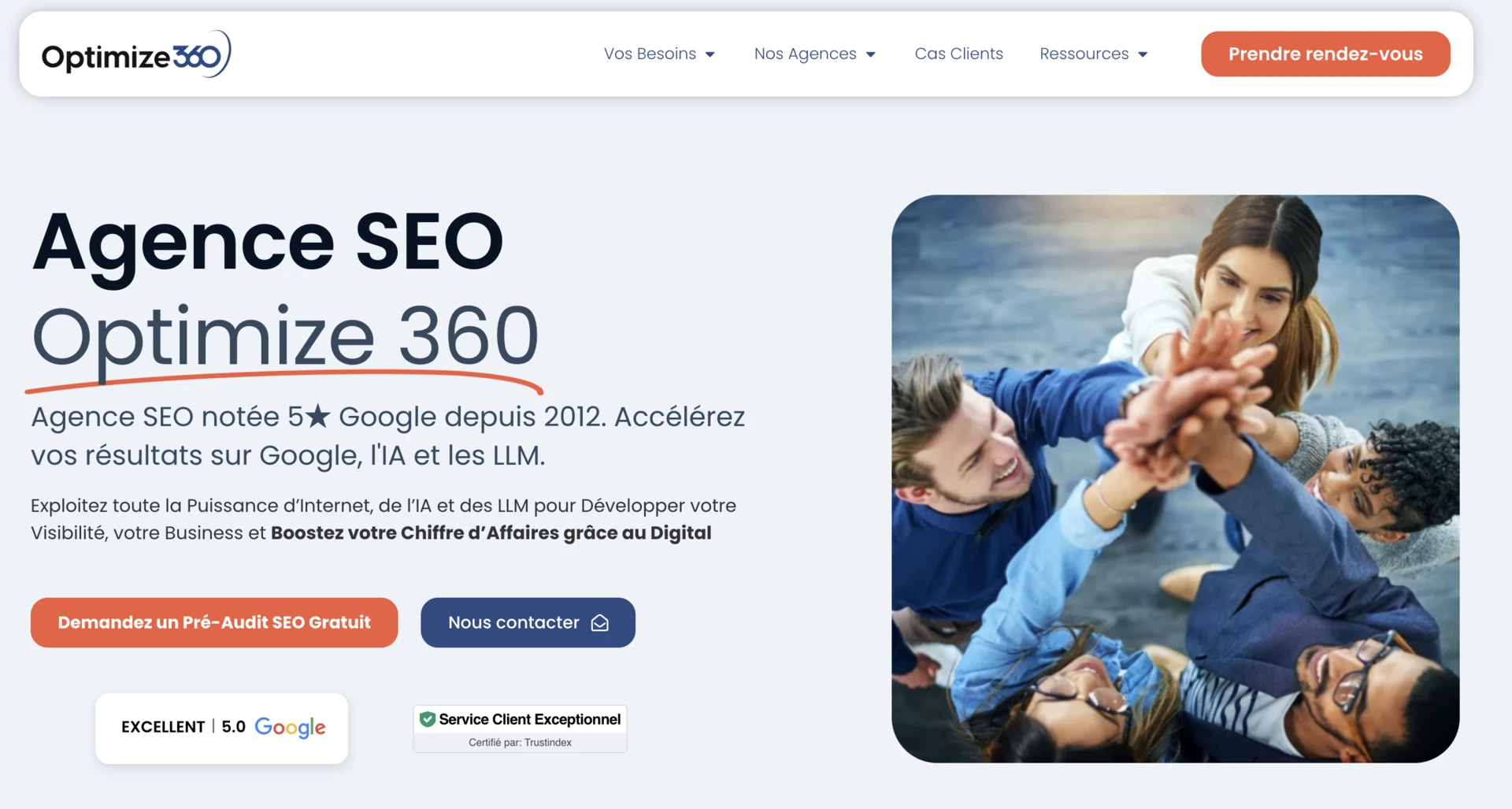
Task: Go to Cas Clients page
Action: tap(958, 54)
